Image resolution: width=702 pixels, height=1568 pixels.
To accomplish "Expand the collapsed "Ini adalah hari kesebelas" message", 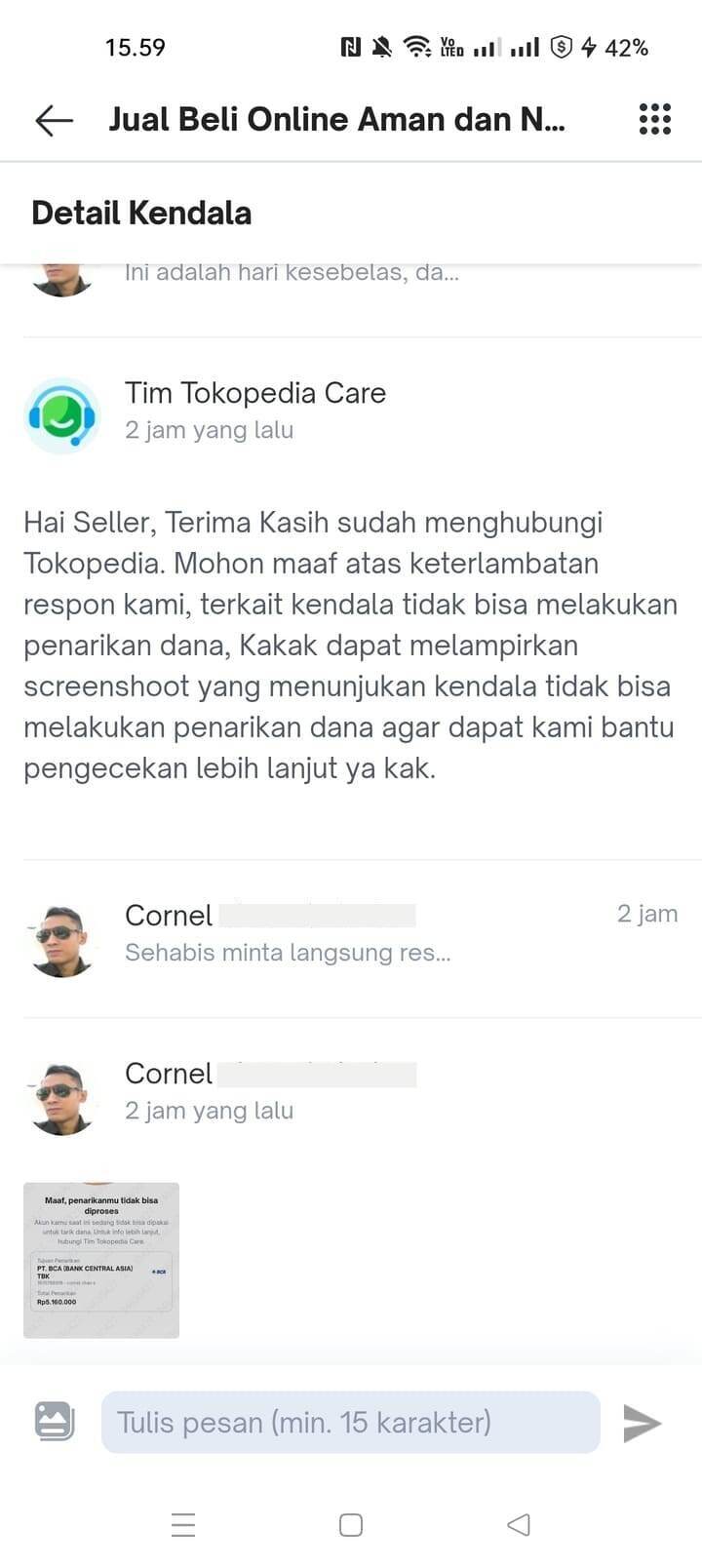I will tap(292, 272).
